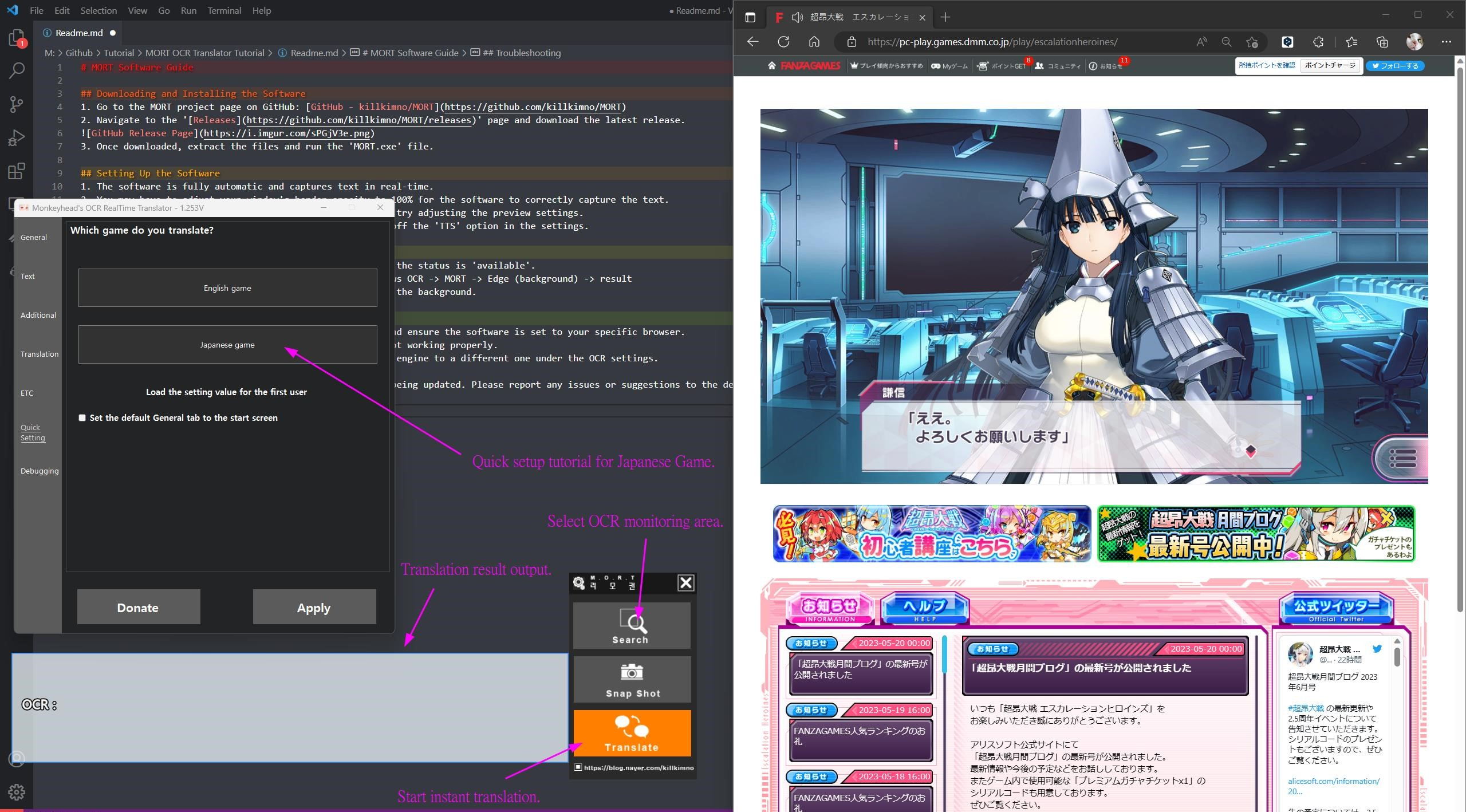Choose the Japanese game option

[227, 345]
